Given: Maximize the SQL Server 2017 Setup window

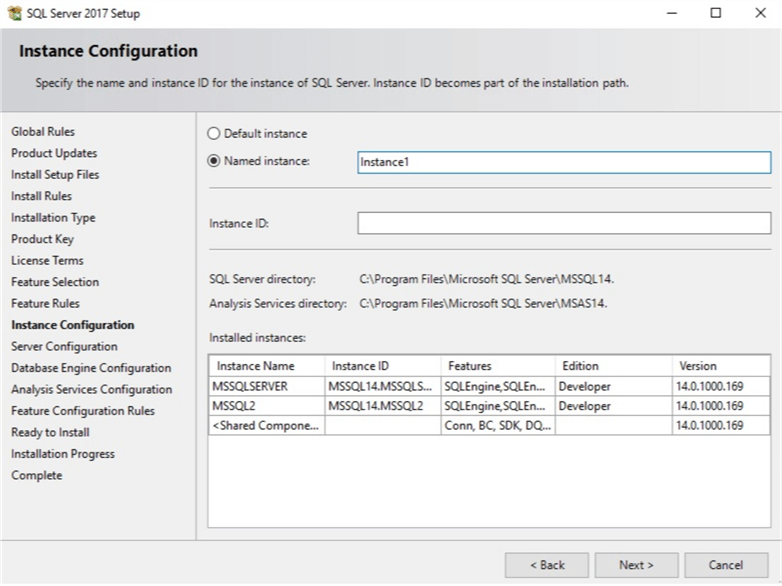Looking at the screenshot, I should [716, 13].
